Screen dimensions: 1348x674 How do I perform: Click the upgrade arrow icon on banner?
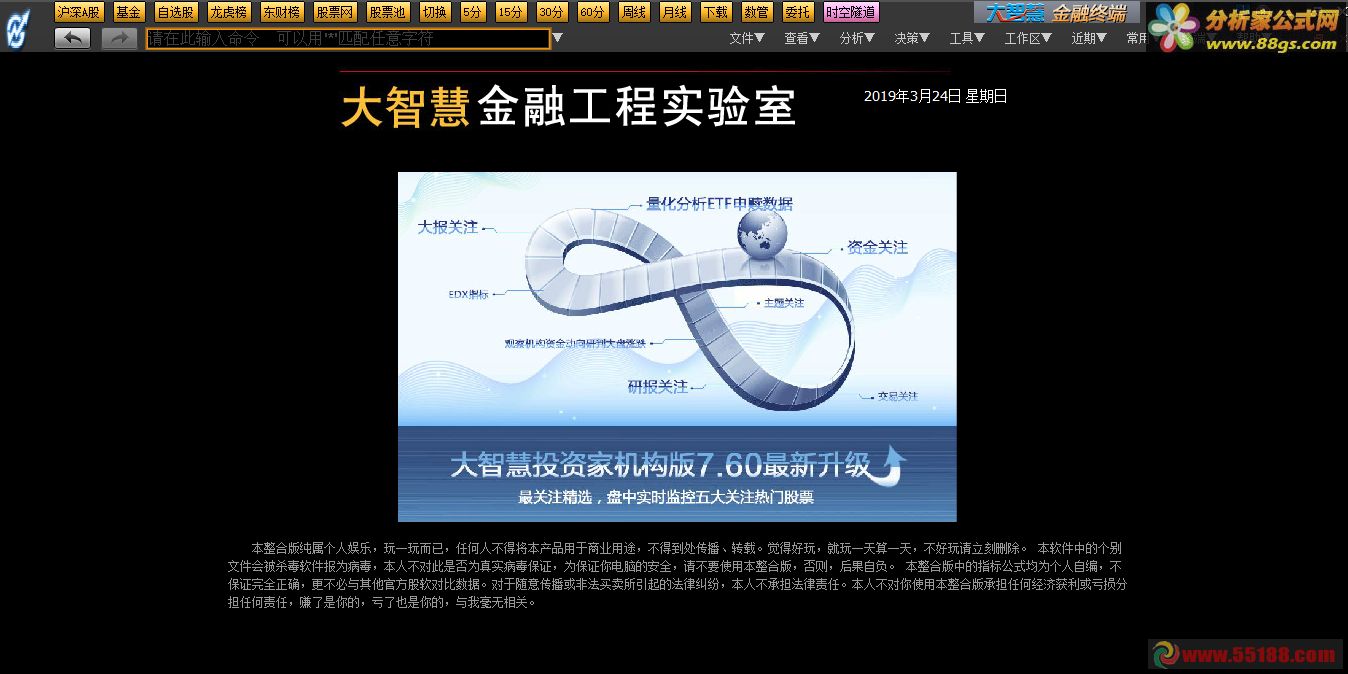(x=889, y=465)
